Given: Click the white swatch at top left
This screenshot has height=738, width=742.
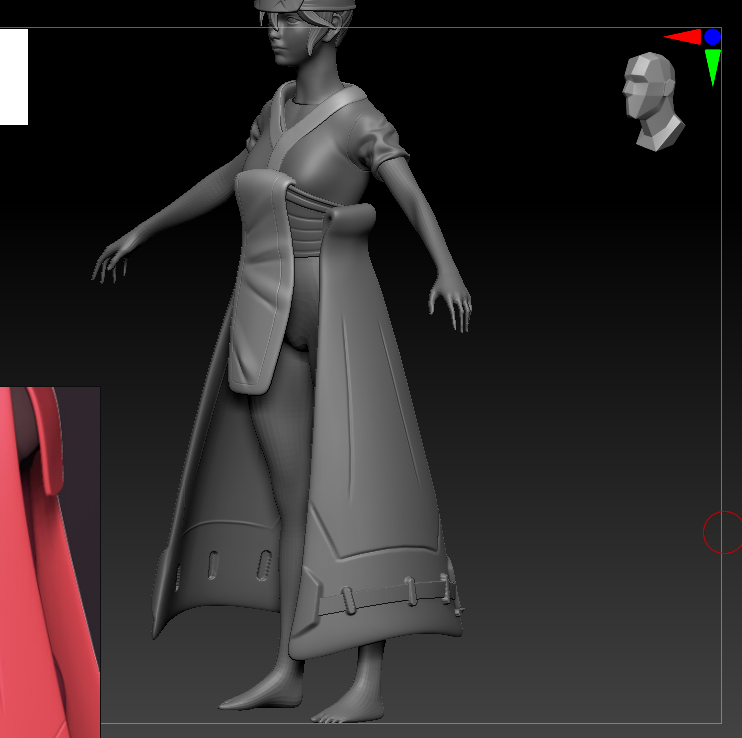Looking at the screenshot, I should point(14,77).
